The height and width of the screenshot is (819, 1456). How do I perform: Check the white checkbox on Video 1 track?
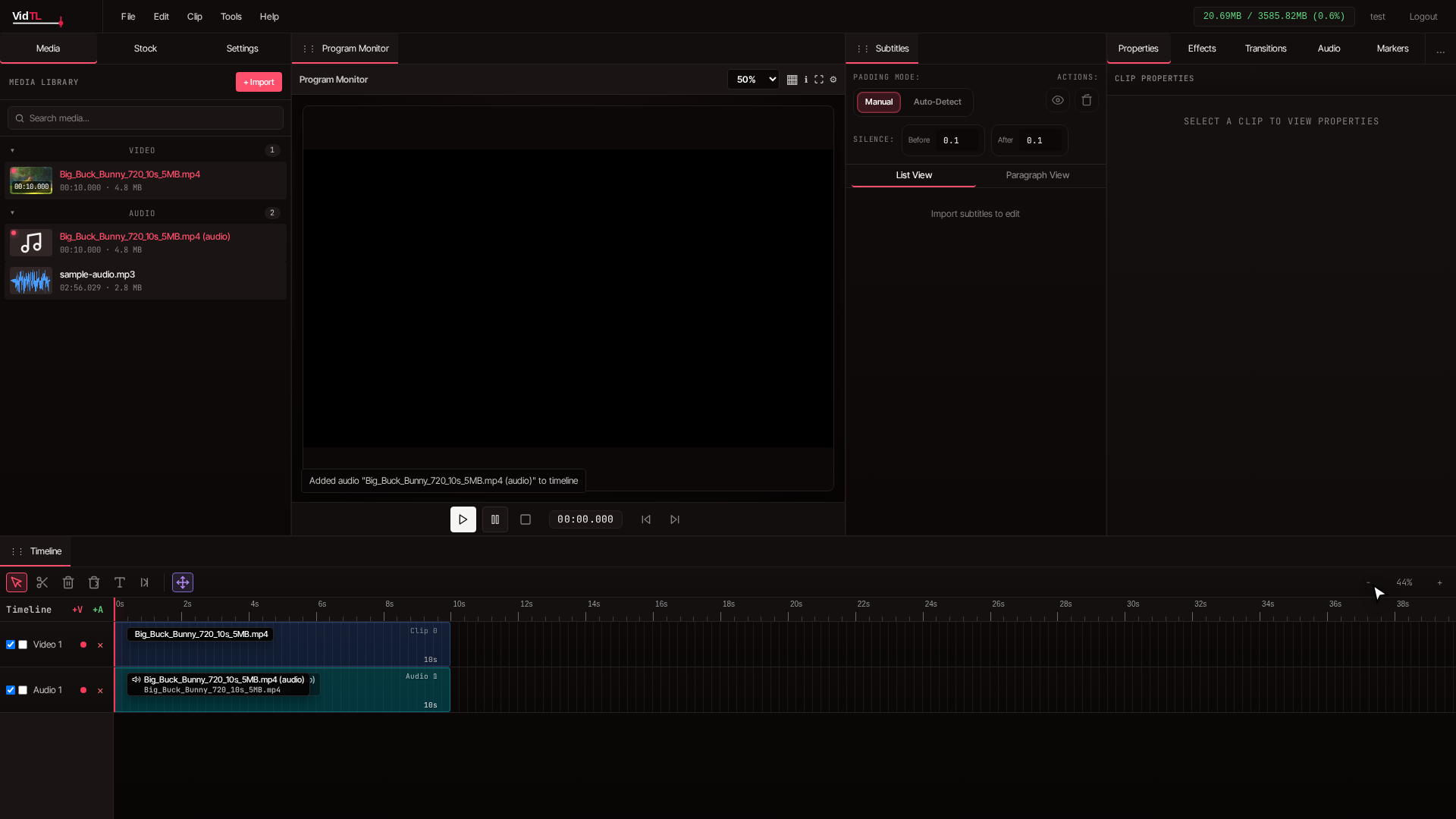(x=23, y=645)
